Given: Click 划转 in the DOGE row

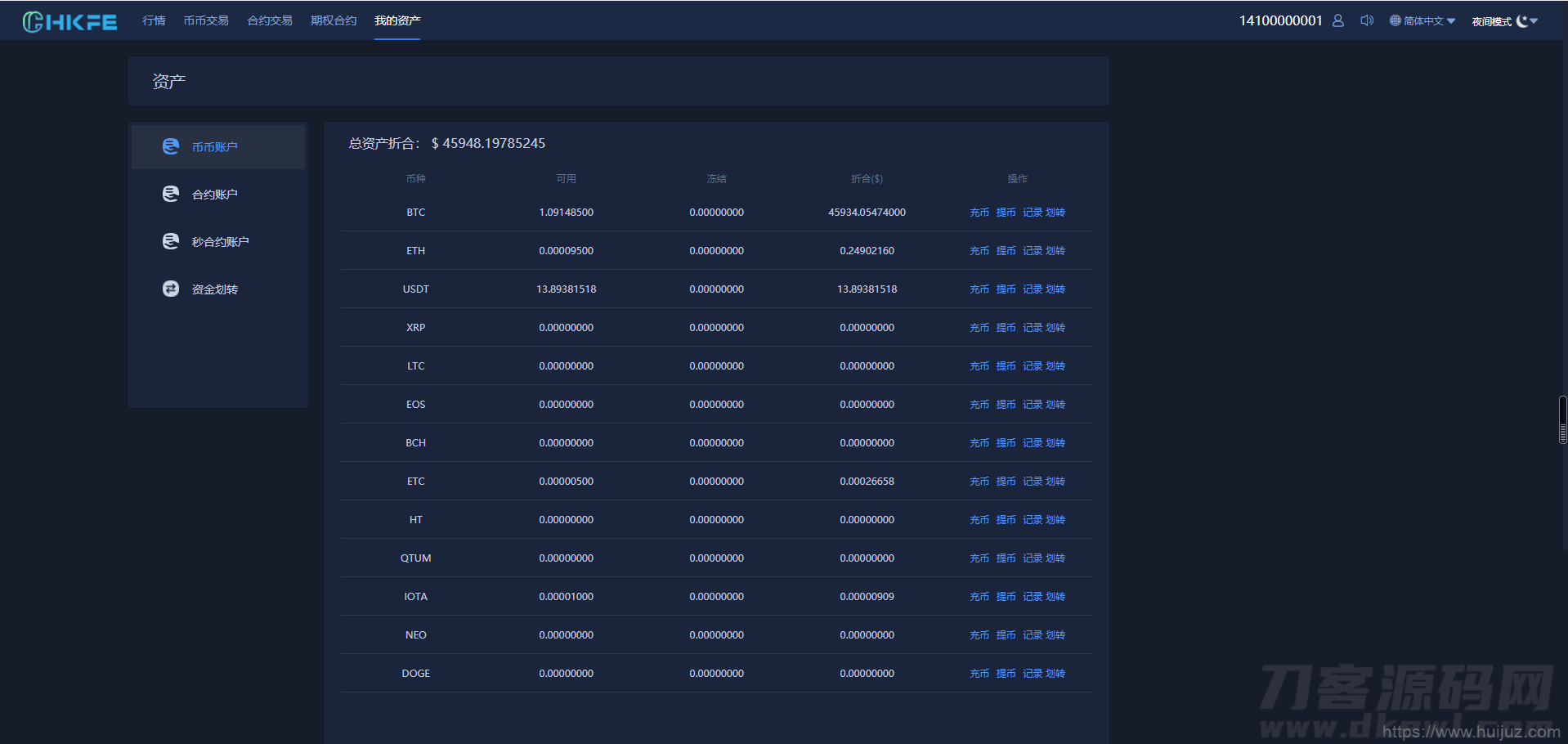Looking at the screenshot, I should tap(1055, 674).
